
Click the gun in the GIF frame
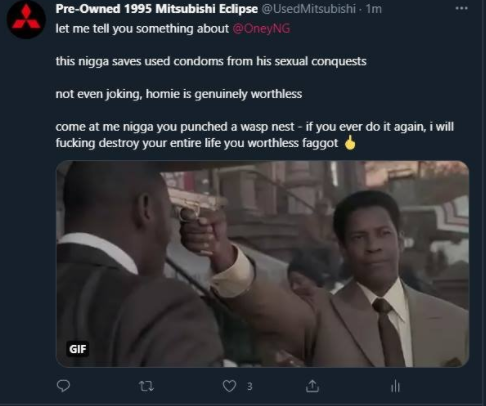click(193, 207)
